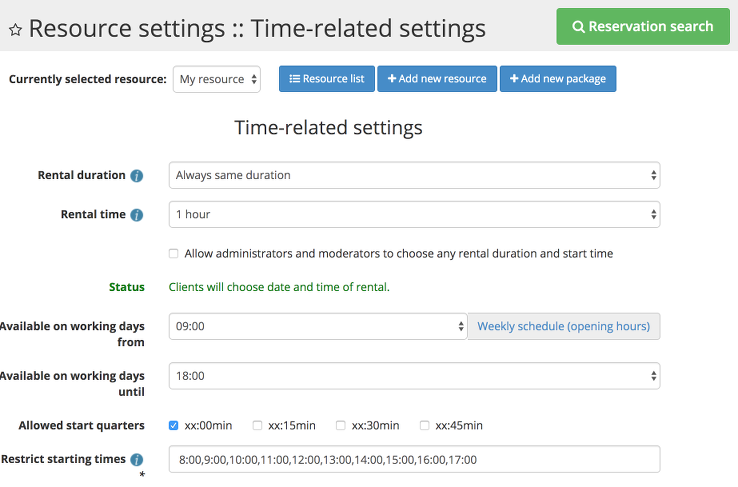This screenshot has height=487, width=738.
Task: Open the Available until 18:00 dropdown
Action: [414, 376]
